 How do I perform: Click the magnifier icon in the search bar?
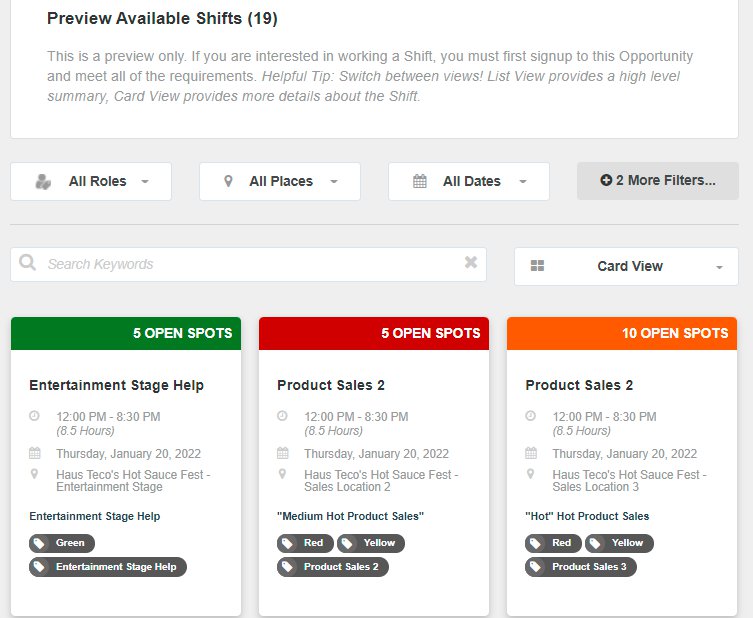[27, 263]
